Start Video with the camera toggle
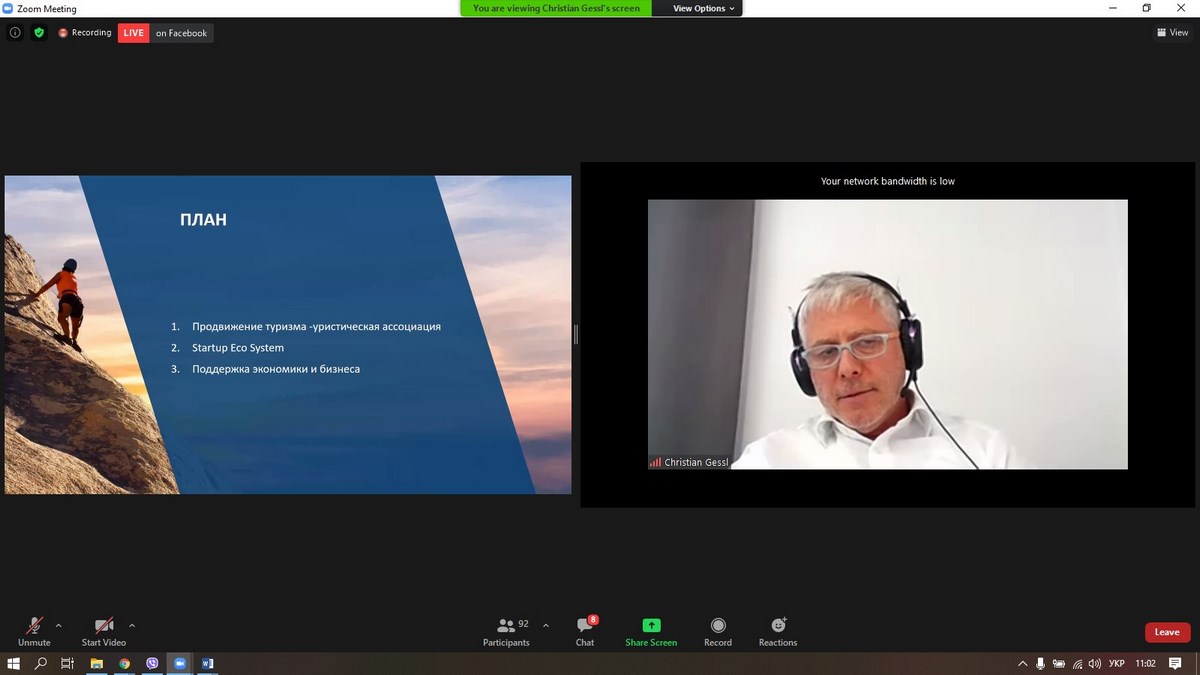Viewport: 1200px width, 675px height. click(104, 630)
